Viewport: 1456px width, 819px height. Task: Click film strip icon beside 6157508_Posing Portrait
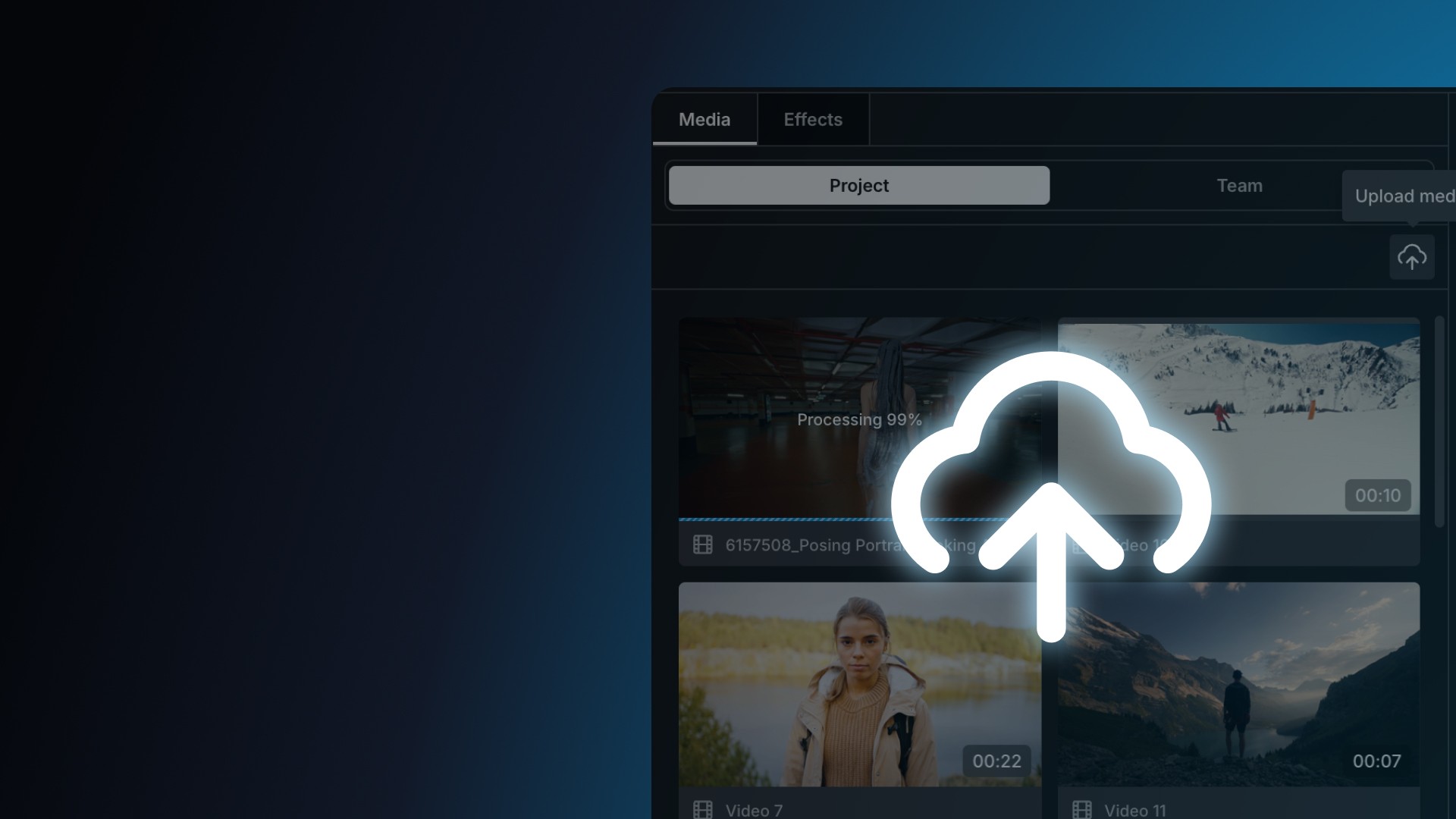click(703, 544)
